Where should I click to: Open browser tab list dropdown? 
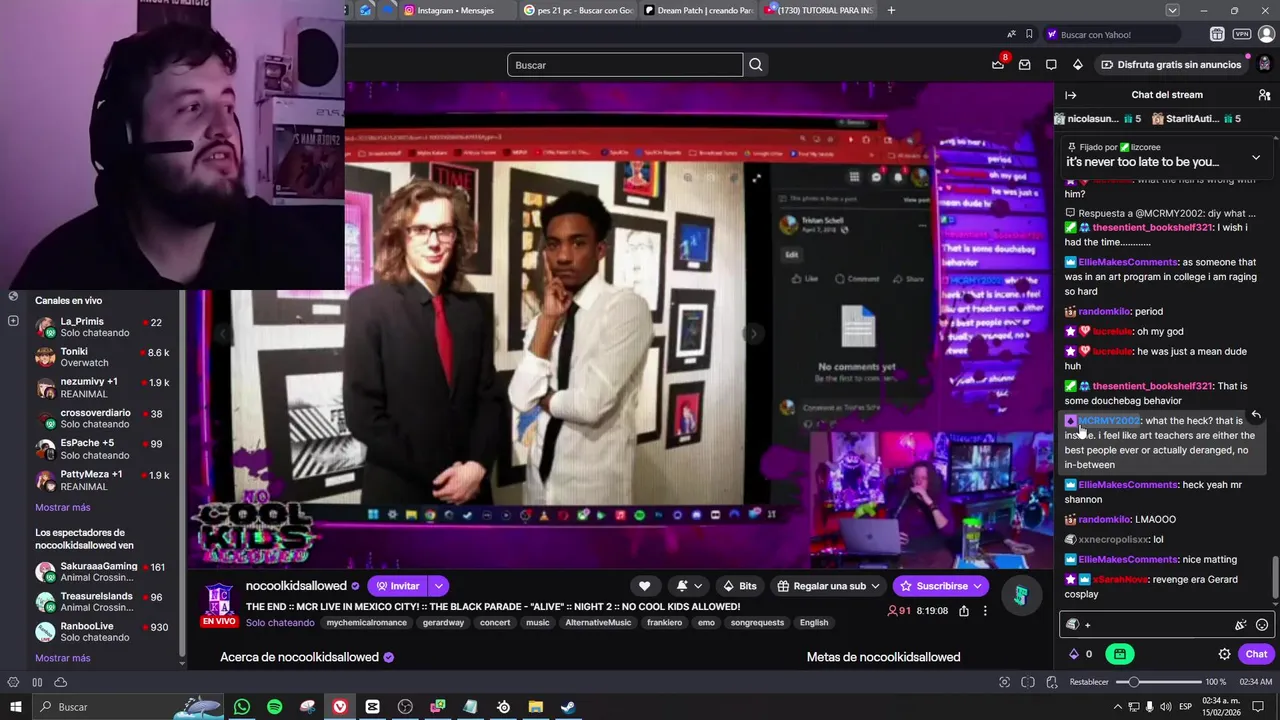tap(1172, 10)
